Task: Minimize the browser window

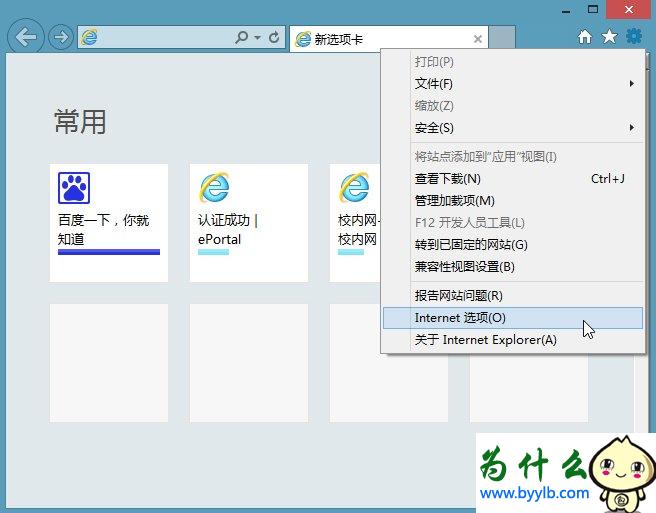Action: (566, 10)
